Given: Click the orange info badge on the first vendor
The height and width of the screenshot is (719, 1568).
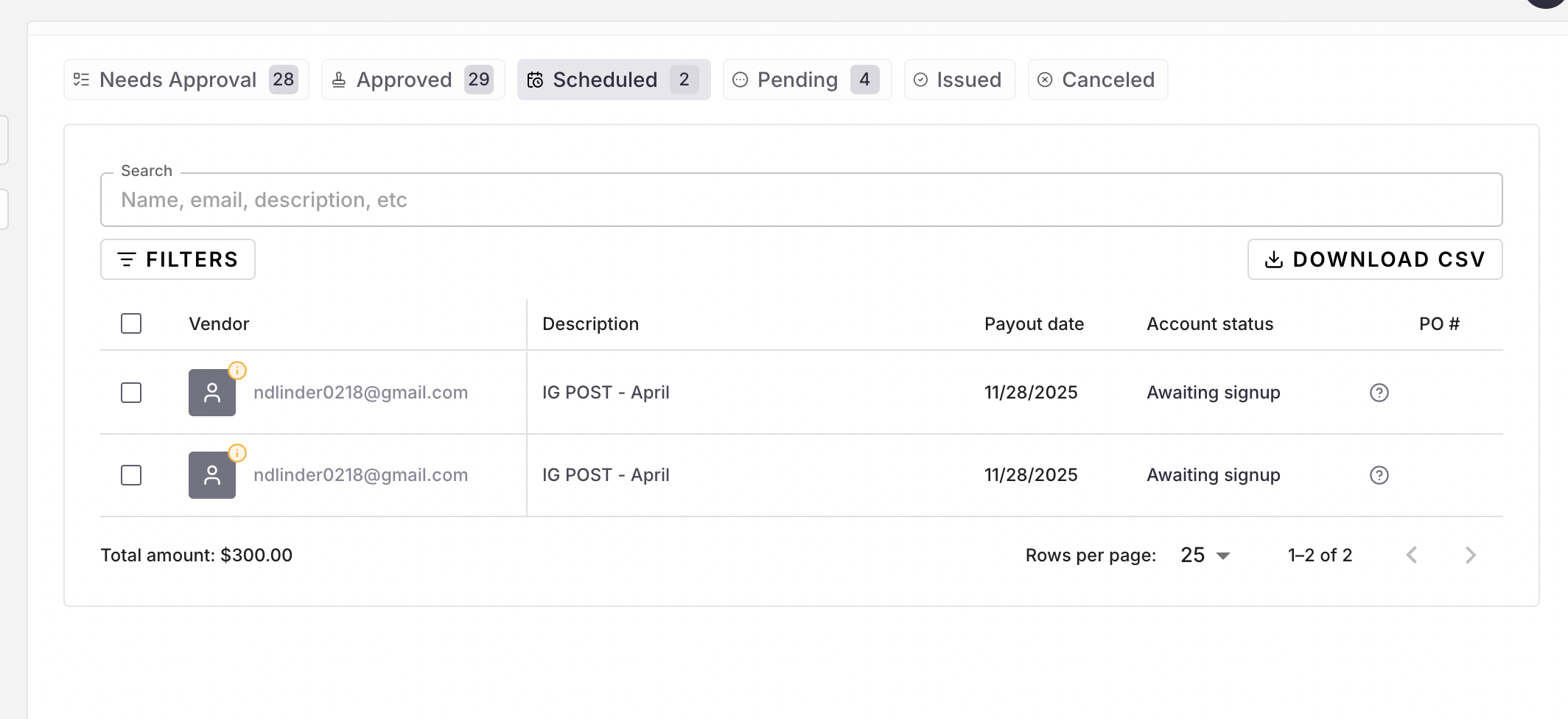Looking at the screenshot, I should (237, 370).
